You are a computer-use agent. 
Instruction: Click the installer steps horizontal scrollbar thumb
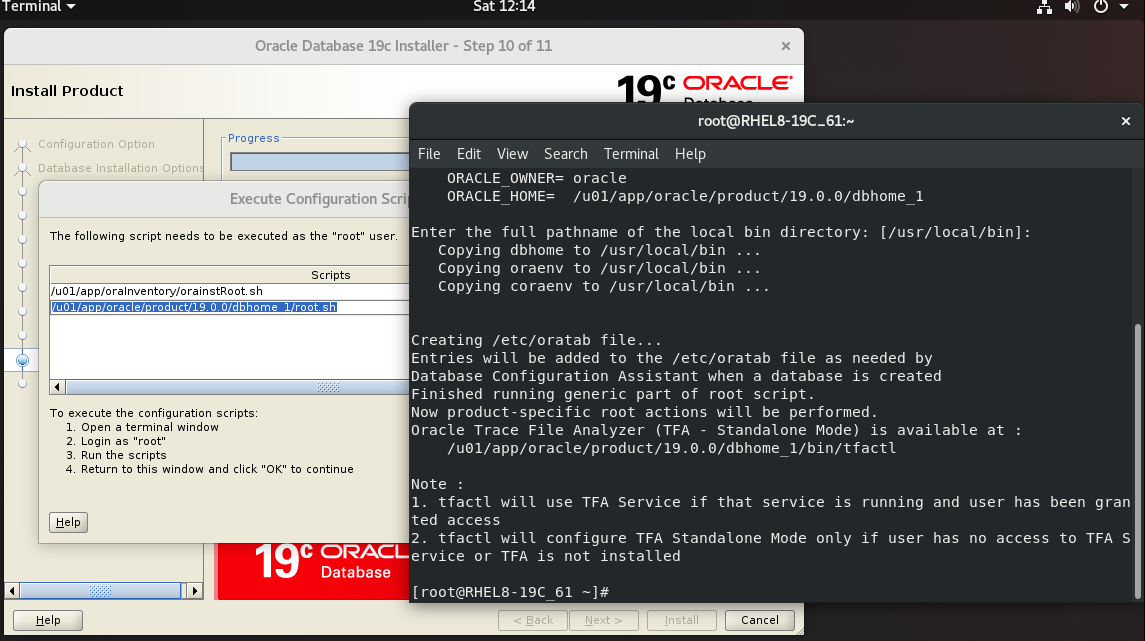(x=100, y=591)
